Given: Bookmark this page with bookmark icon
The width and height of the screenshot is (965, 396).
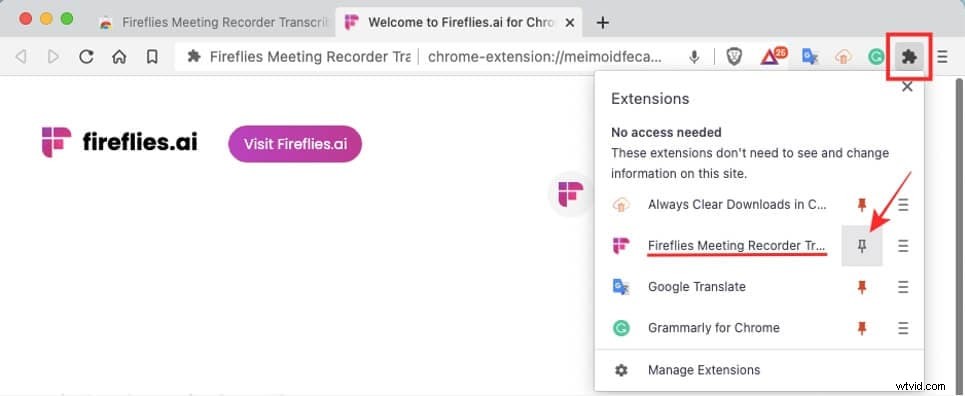Looking at the screenshot, I should 152,57.
